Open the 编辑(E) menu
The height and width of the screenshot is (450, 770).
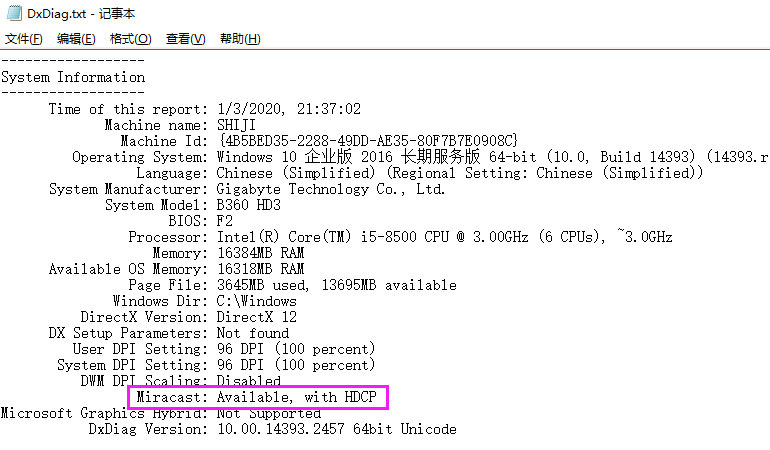point(76,39)
